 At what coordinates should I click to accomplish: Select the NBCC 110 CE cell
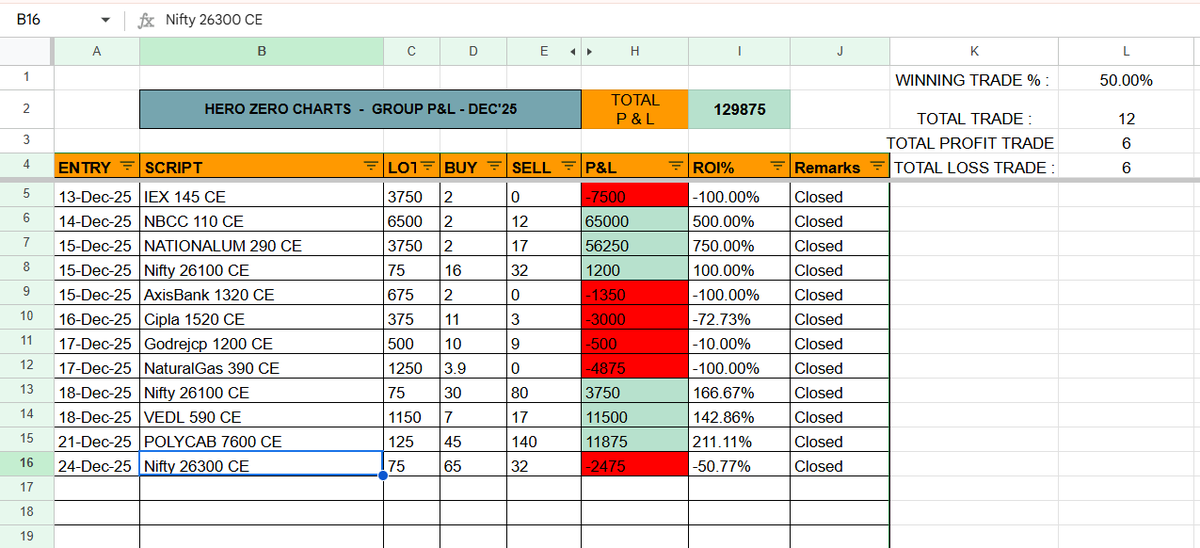tap(261, 221)
